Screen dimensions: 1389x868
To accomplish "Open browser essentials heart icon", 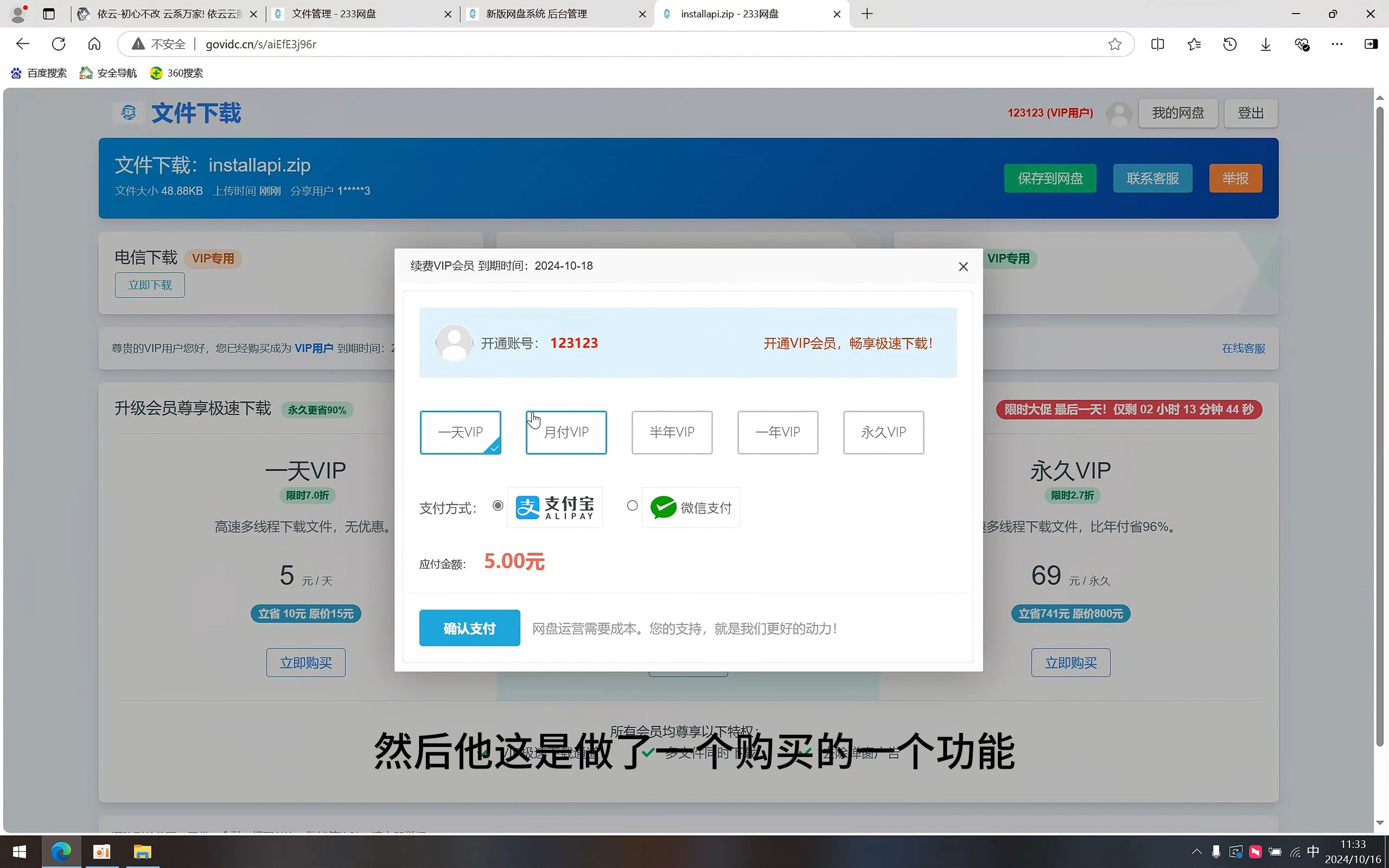I will point(1302,44).
